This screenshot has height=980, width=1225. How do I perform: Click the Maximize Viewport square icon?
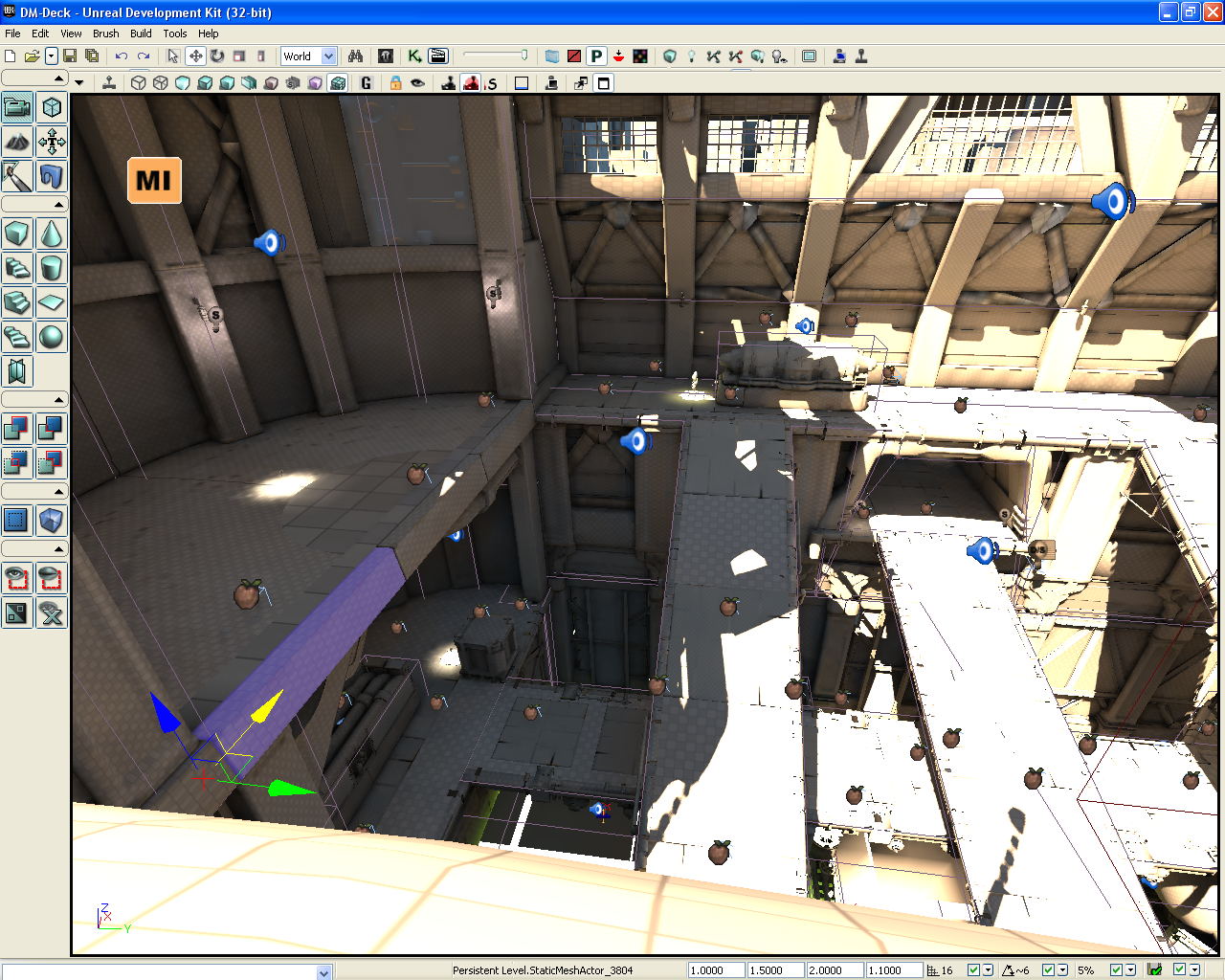(604, 83)
